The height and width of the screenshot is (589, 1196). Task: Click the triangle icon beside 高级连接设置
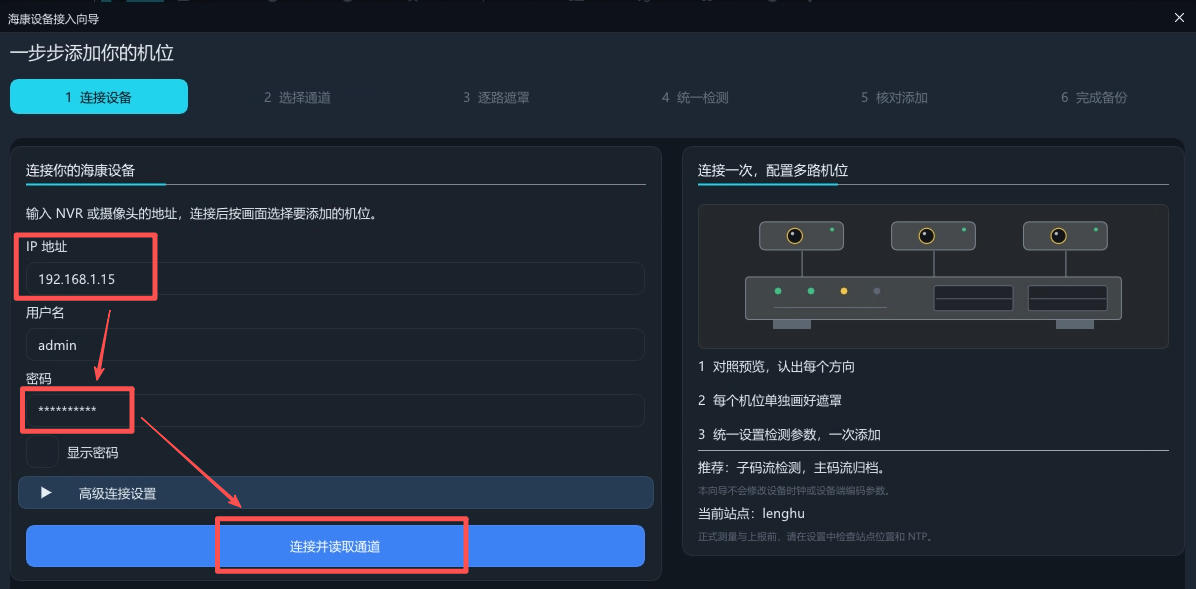pyautogui.click(x=46, y=493)
